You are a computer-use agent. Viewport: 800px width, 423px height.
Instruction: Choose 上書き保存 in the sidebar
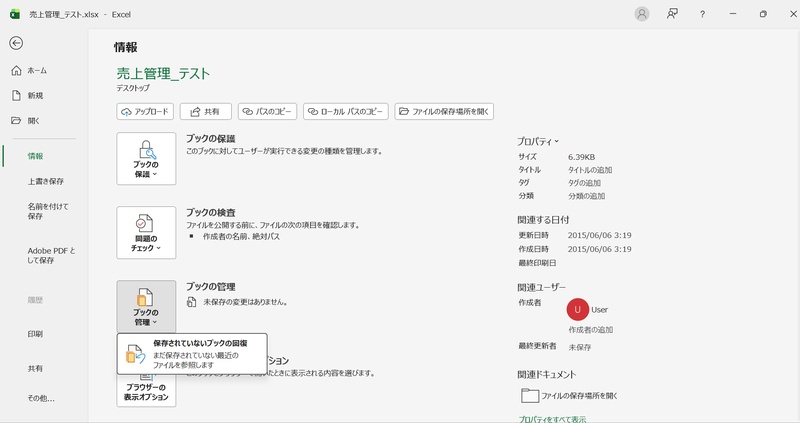(45, 181)
